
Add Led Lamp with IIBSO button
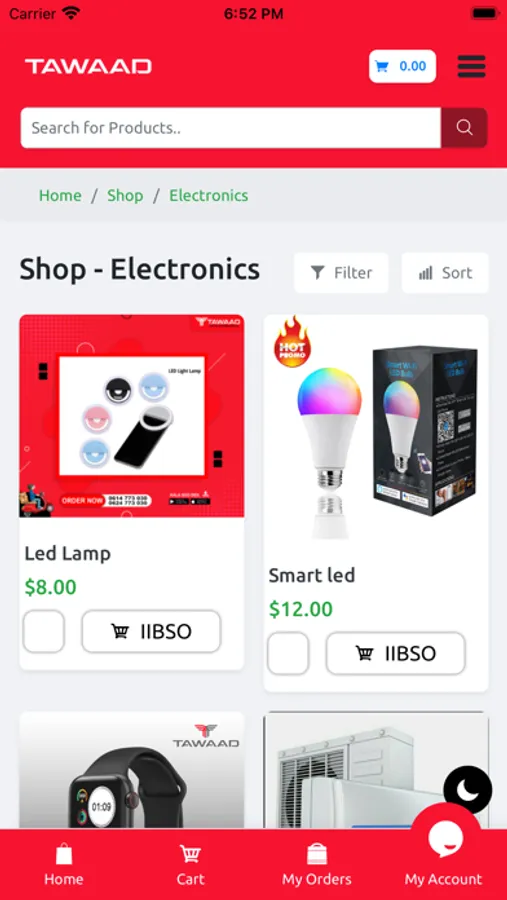(151, 631)
